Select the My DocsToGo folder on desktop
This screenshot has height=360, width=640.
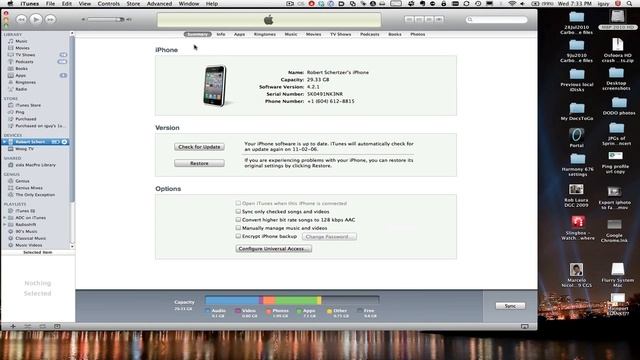(576, 111)
